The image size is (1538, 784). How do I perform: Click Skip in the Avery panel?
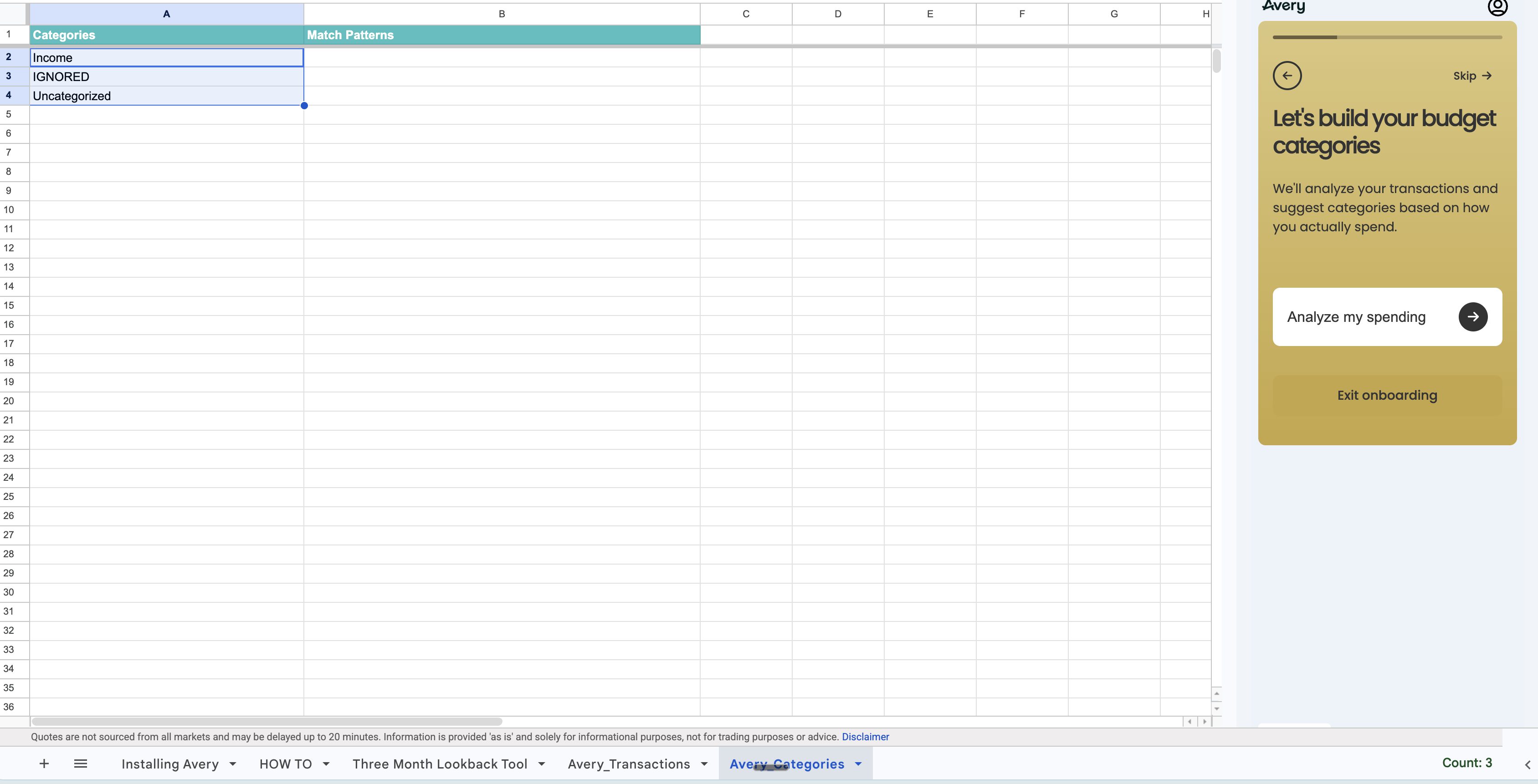point(1472,75)
